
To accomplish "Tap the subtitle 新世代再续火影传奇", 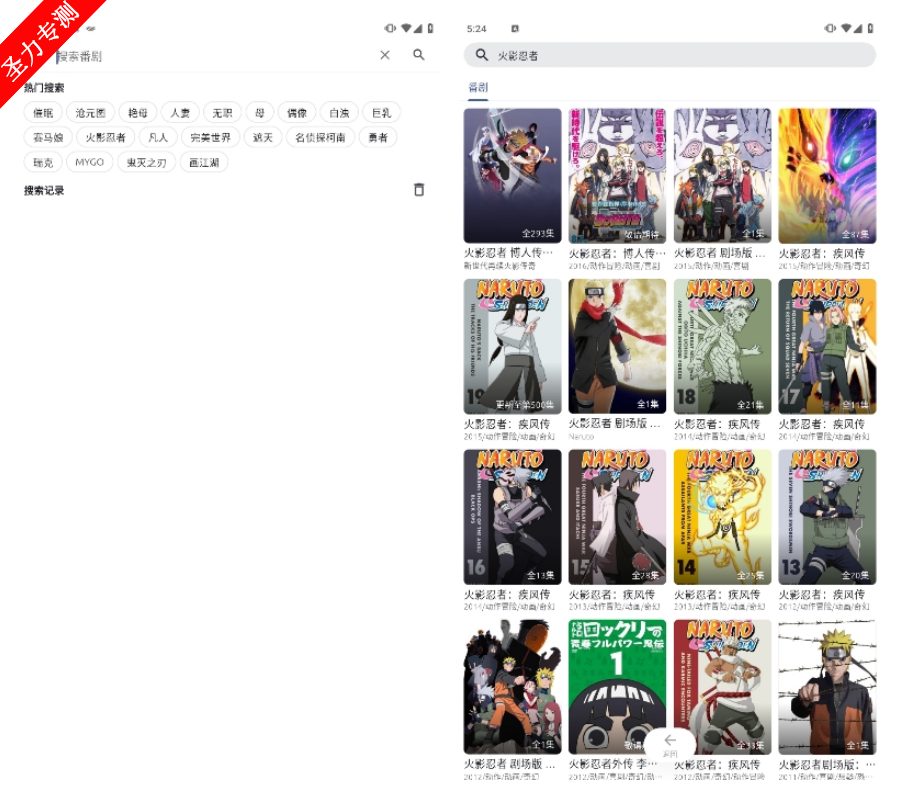I will pyautogui.click(x=500, y=266).
